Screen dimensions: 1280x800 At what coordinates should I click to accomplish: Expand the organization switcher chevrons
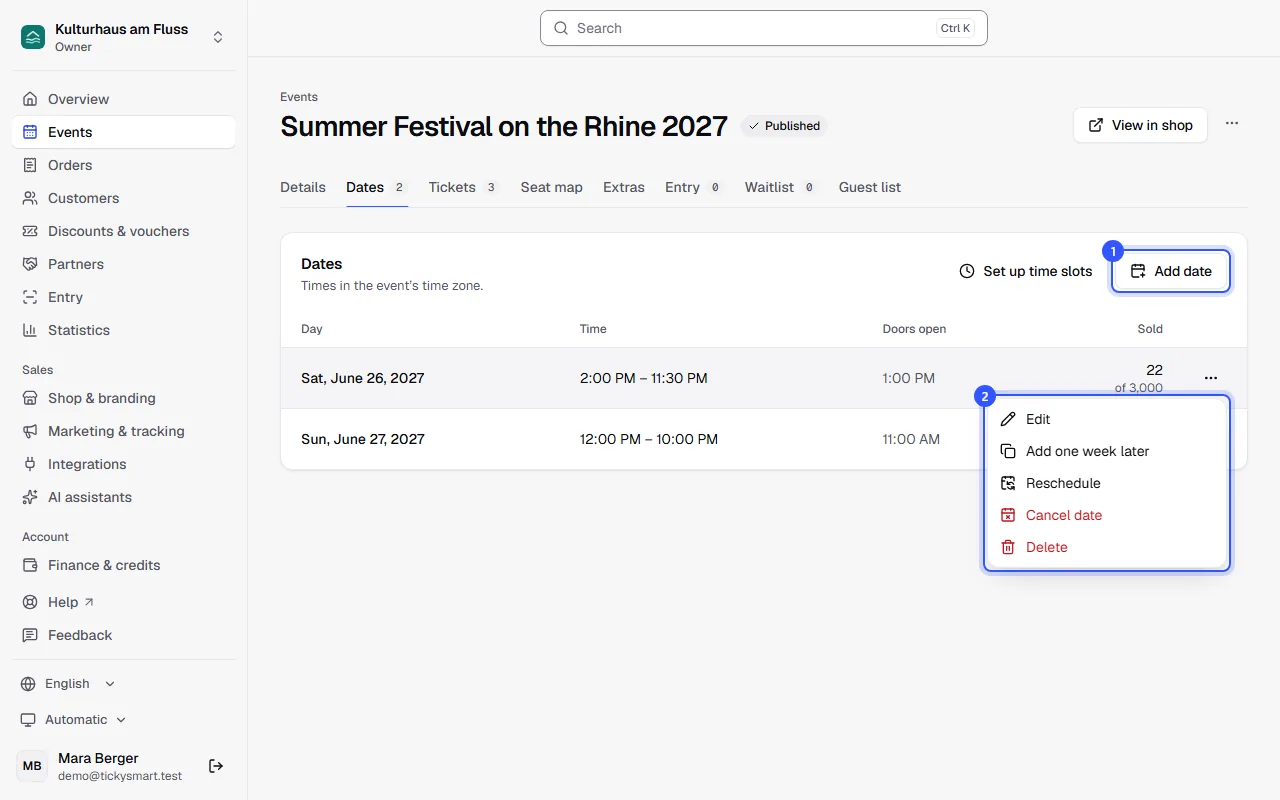218,37
